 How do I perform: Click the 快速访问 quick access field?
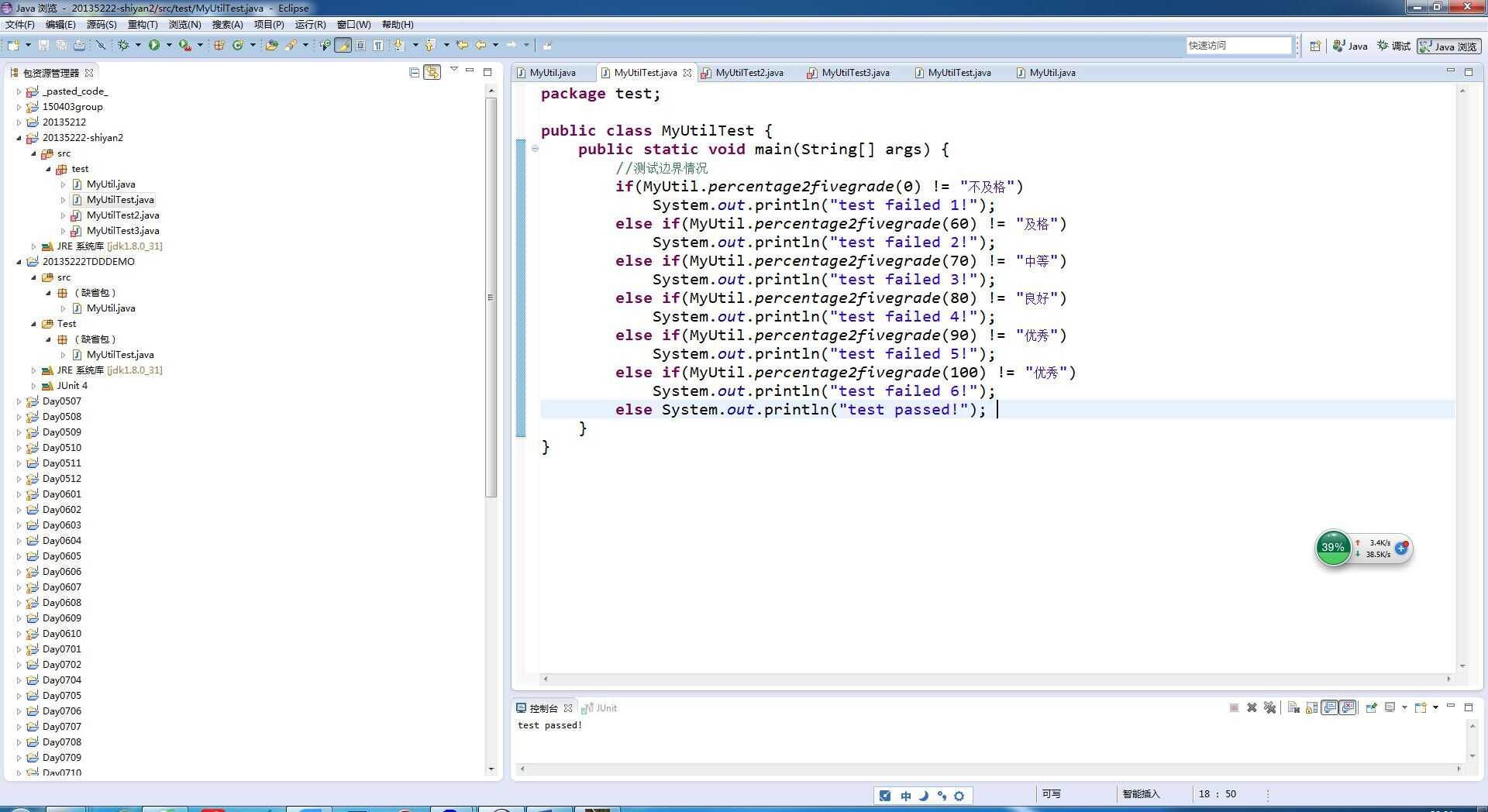[x=1238, y=46]
